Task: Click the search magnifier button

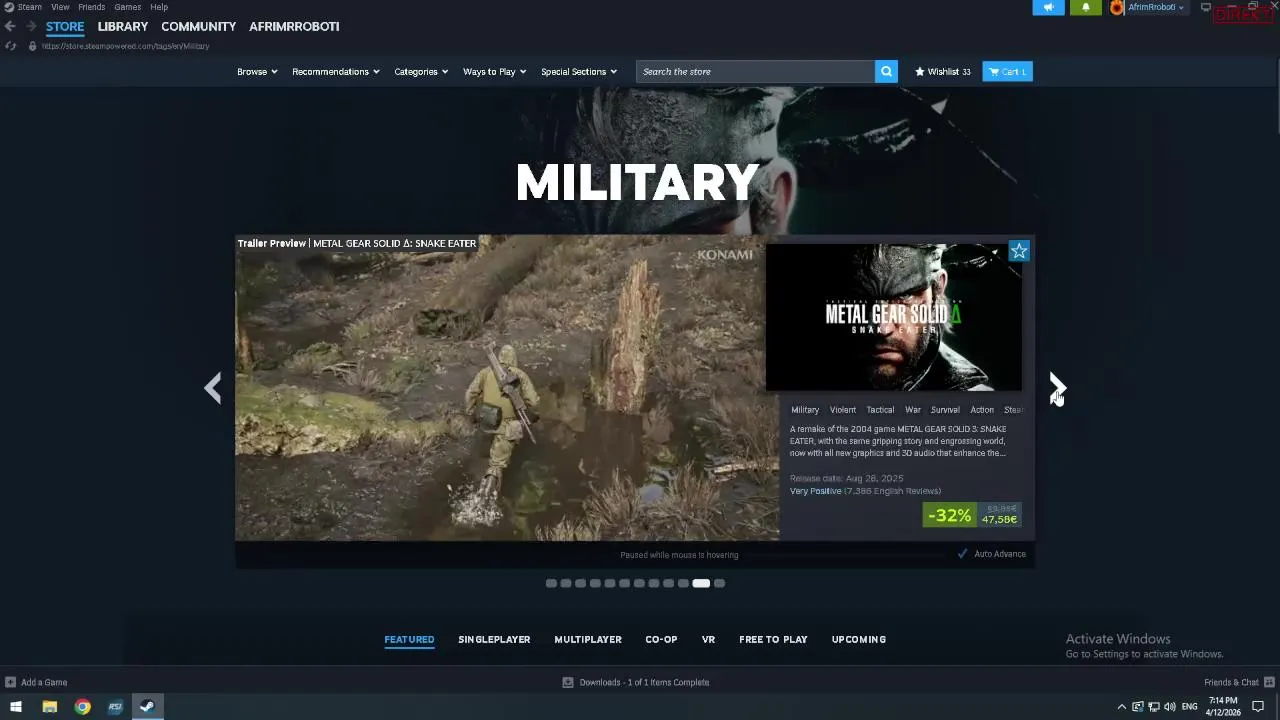Action: coord(886,71)
